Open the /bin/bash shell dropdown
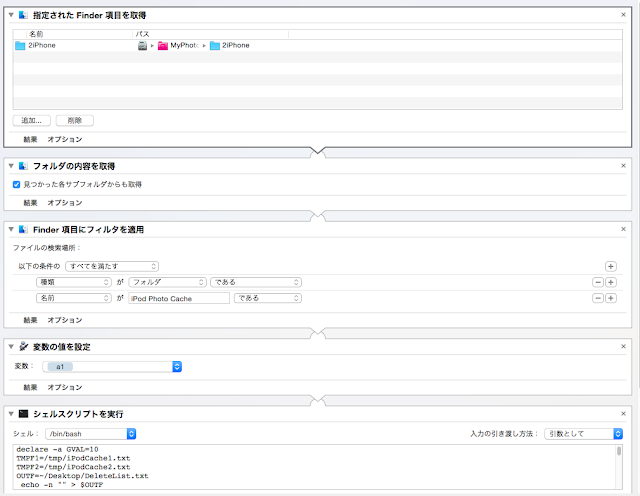 [x=90, y=434]
